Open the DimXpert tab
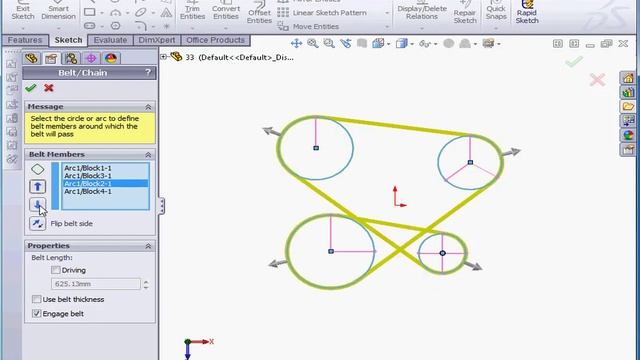The height and width of the screenshot is (360, 640). click(x=157, y=40)
